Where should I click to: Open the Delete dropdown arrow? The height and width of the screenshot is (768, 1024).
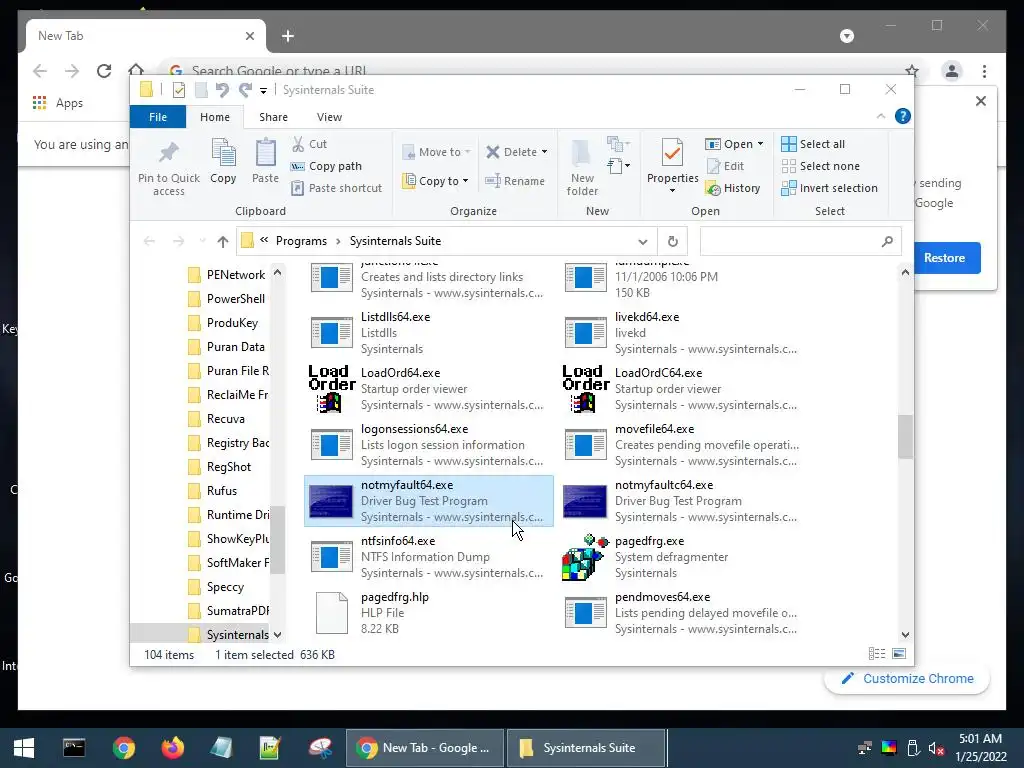pyautogui.click(x=544, y=152)
